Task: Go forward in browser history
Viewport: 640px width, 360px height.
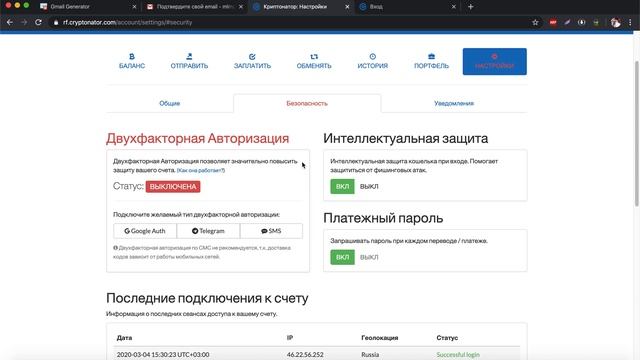Action: click(x=24, y=22)
